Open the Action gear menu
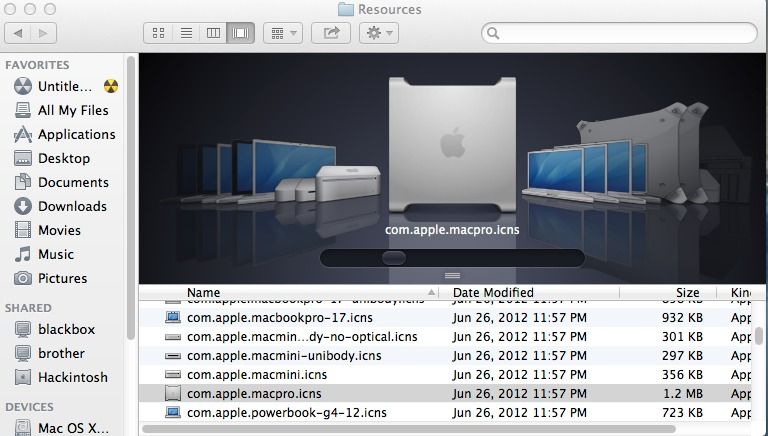This screenshot has height=436, width=768. [x=379, y=33]
